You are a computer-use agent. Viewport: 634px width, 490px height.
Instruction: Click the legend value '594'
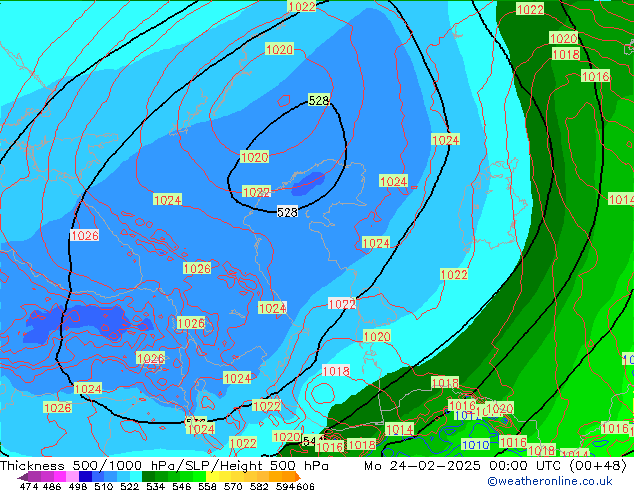(285, 486)
